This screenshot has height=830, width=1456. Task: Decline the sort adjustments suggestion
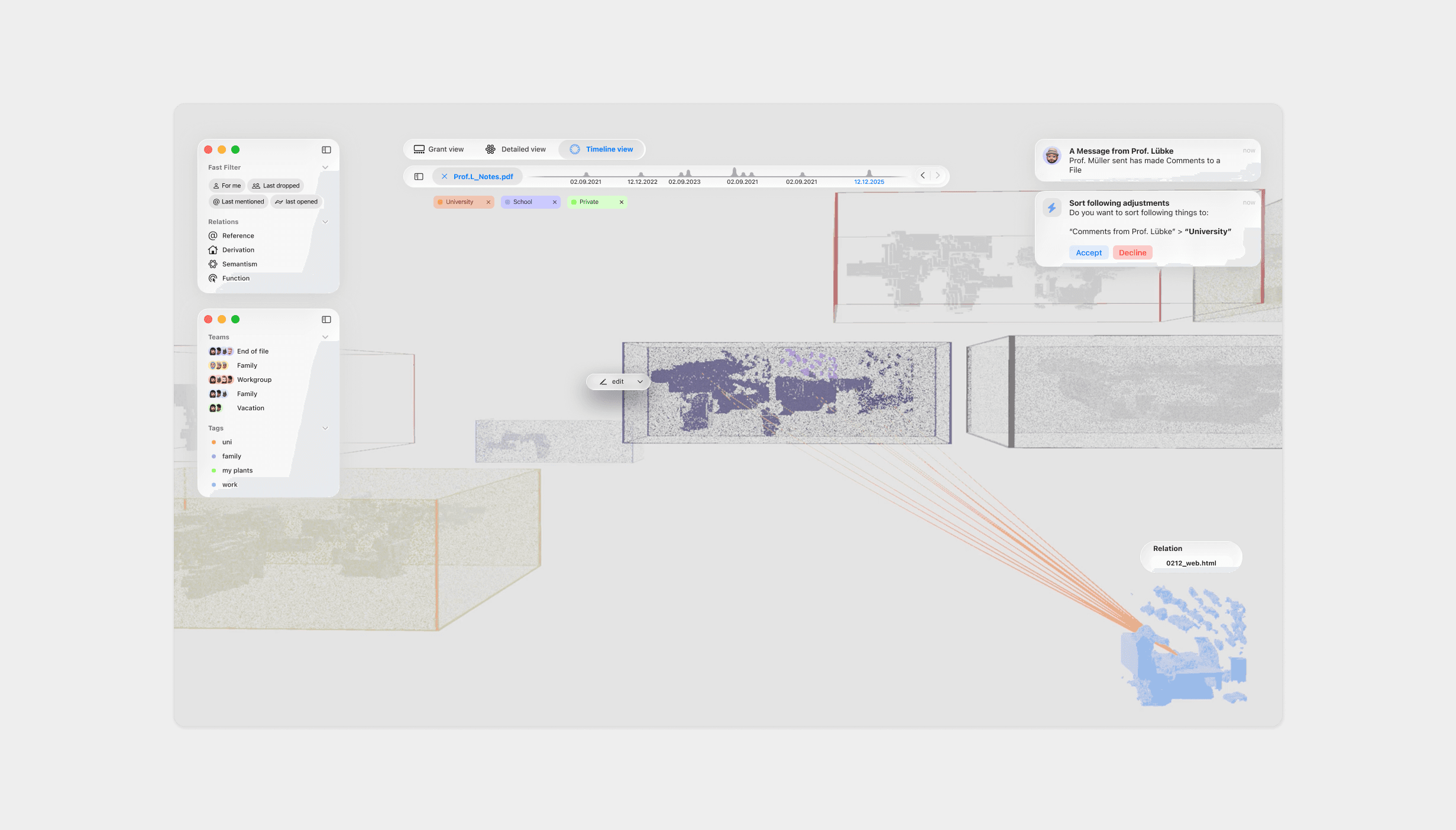1132,252
